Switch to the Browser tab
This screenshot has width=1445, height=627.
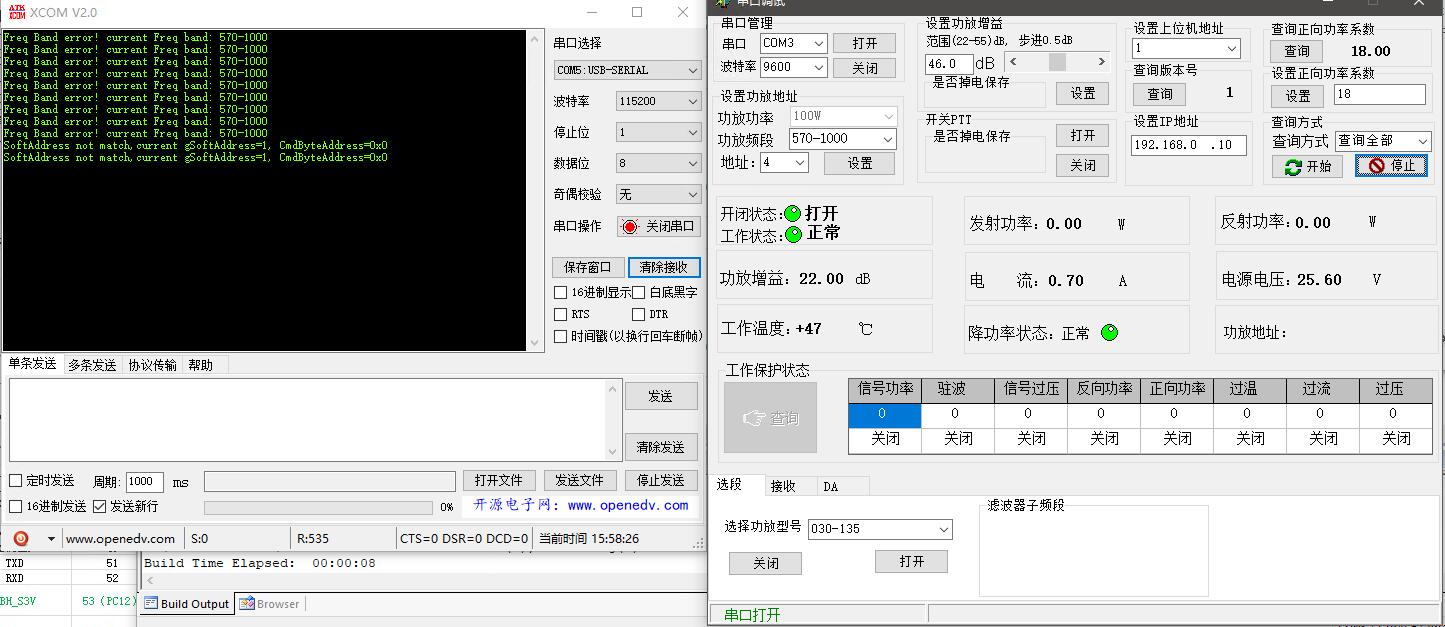pos(272,603)
